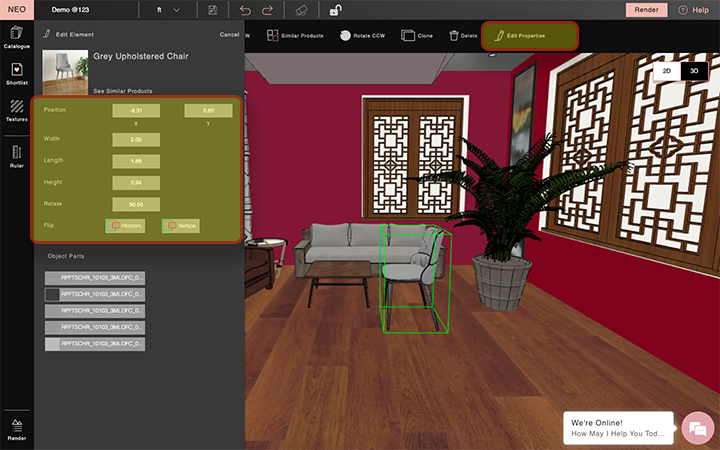Click the Rotate input field
The height and width of the screenshot is (450, 720).
click(x=136, y=204)
